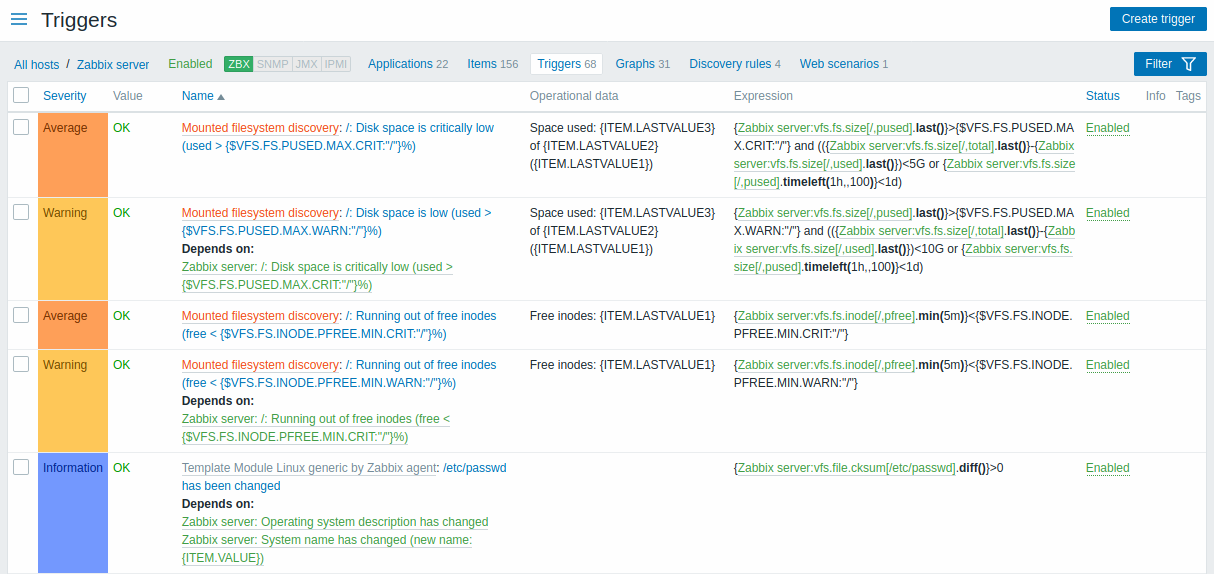Click the filter funnel icon
Viewport: 1214px width, 574px height.
click(x=1188, y=64)
